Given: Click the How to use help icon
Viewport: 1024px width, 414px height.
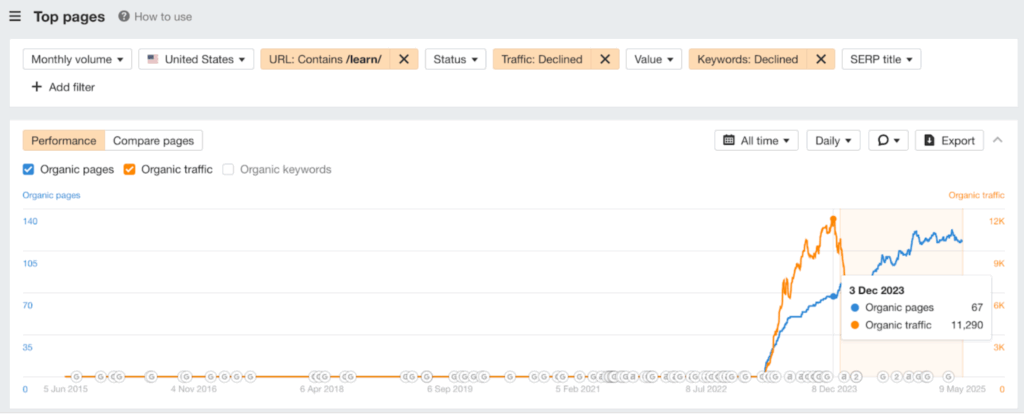Looking at the screenshot, I should point(124,17).
